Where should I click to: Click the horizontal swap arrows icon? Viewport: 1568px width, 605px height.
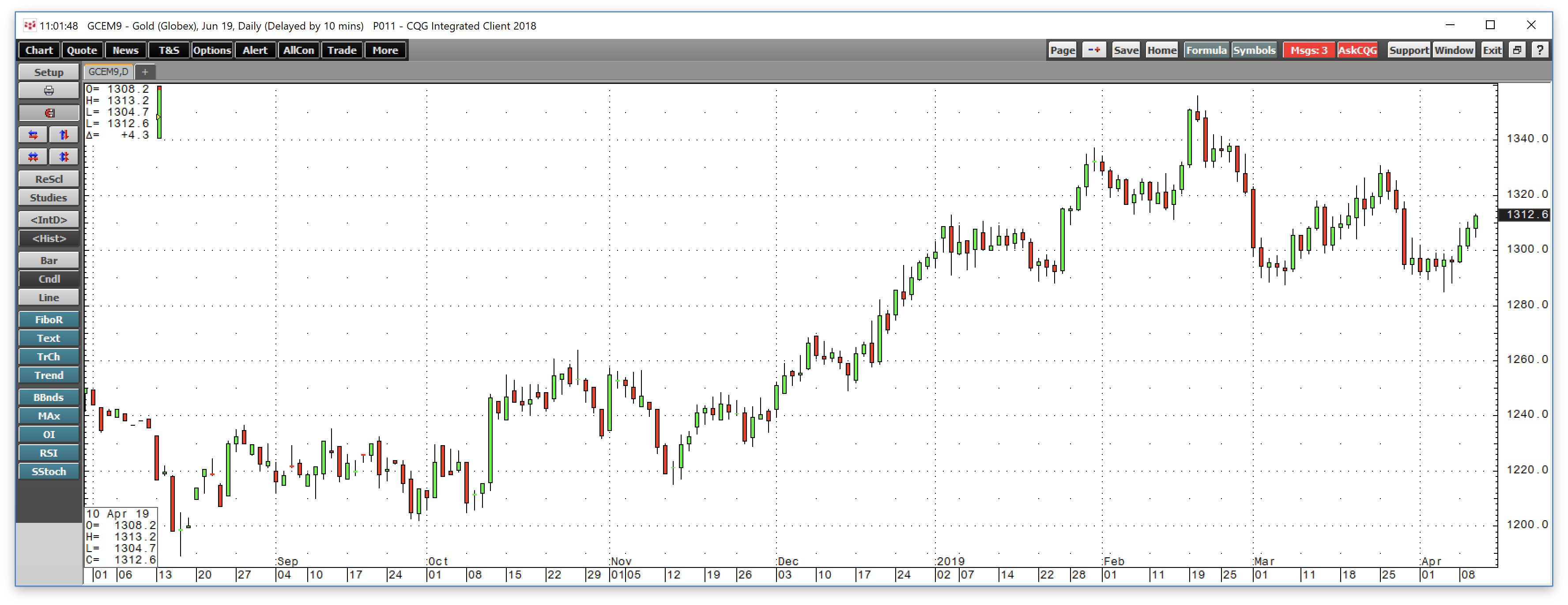(33, 135)
